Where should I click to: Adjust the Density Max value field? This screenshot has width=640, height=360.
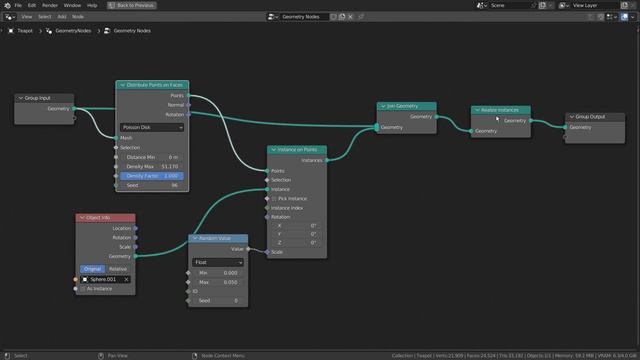click(151, 167)
